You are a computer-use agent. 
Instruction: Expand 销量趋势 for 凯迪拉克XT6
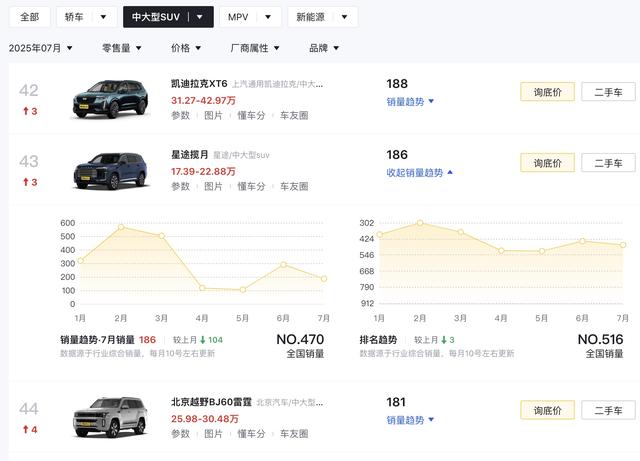(410, 101)
